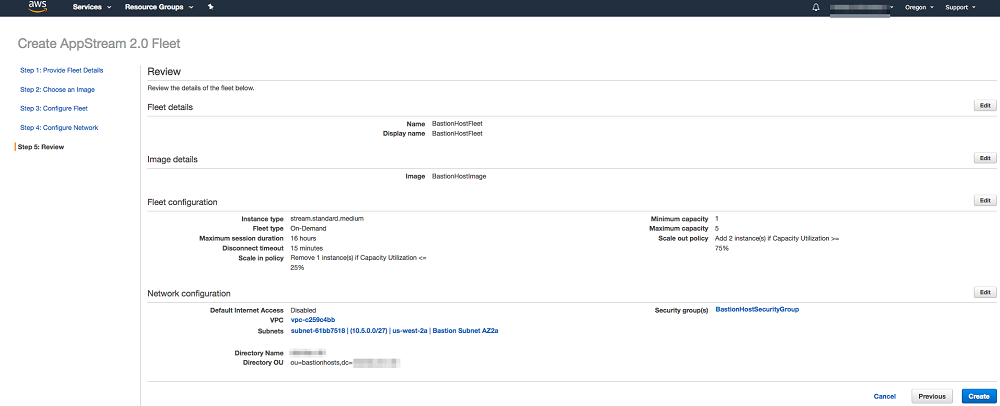The image size is (1000, 406).
Task: Edit the Image details section
Action: (984, 157)
